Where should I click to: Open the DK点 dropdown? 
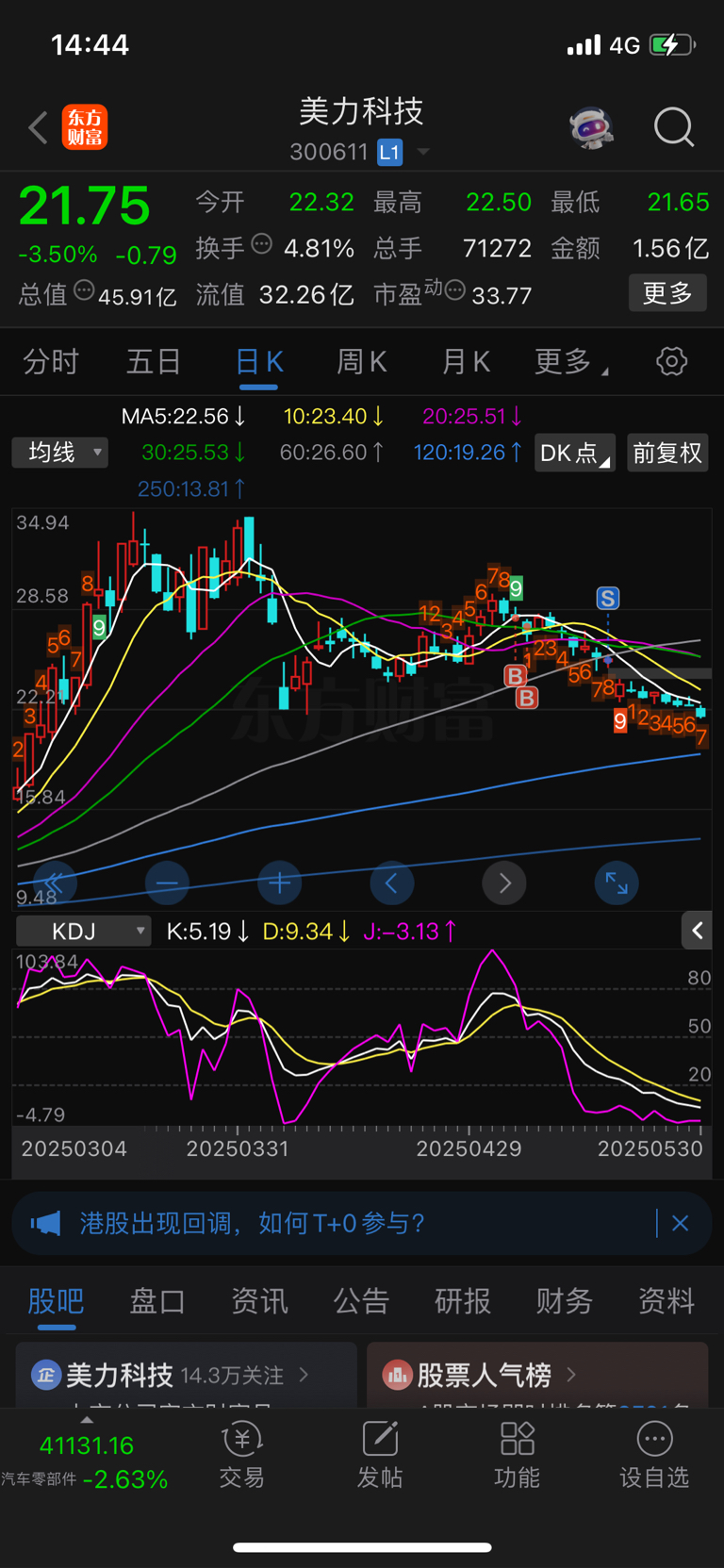coord(575,453)
